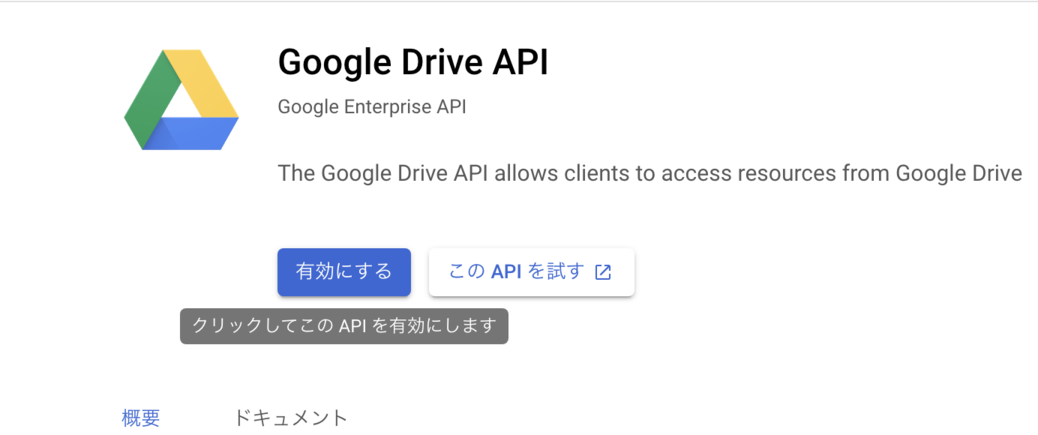
Task: Open the この API を試す button
Action: click(532, 272)
